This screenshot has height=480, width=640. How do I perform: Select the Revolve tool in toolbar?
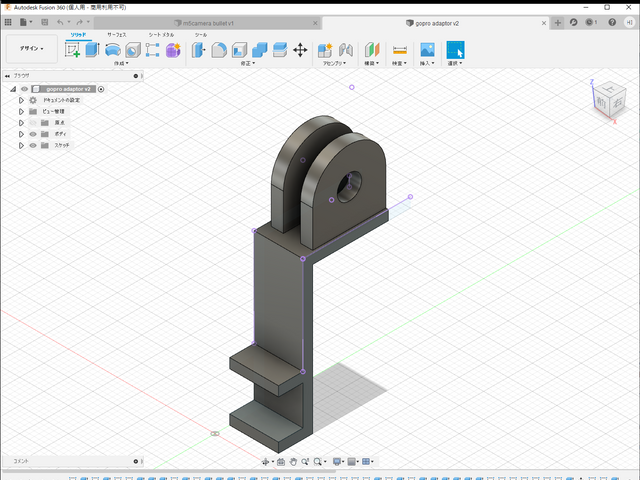[113, 50]
